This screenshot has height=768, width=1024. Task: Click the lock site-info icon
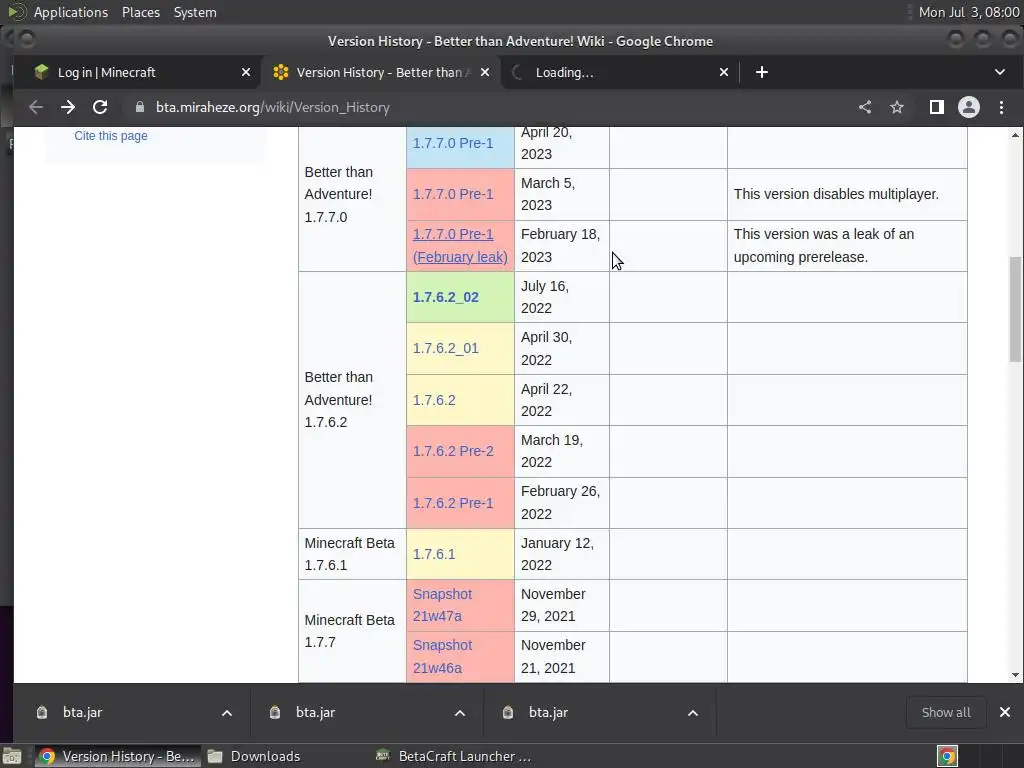tap(139, 107)
